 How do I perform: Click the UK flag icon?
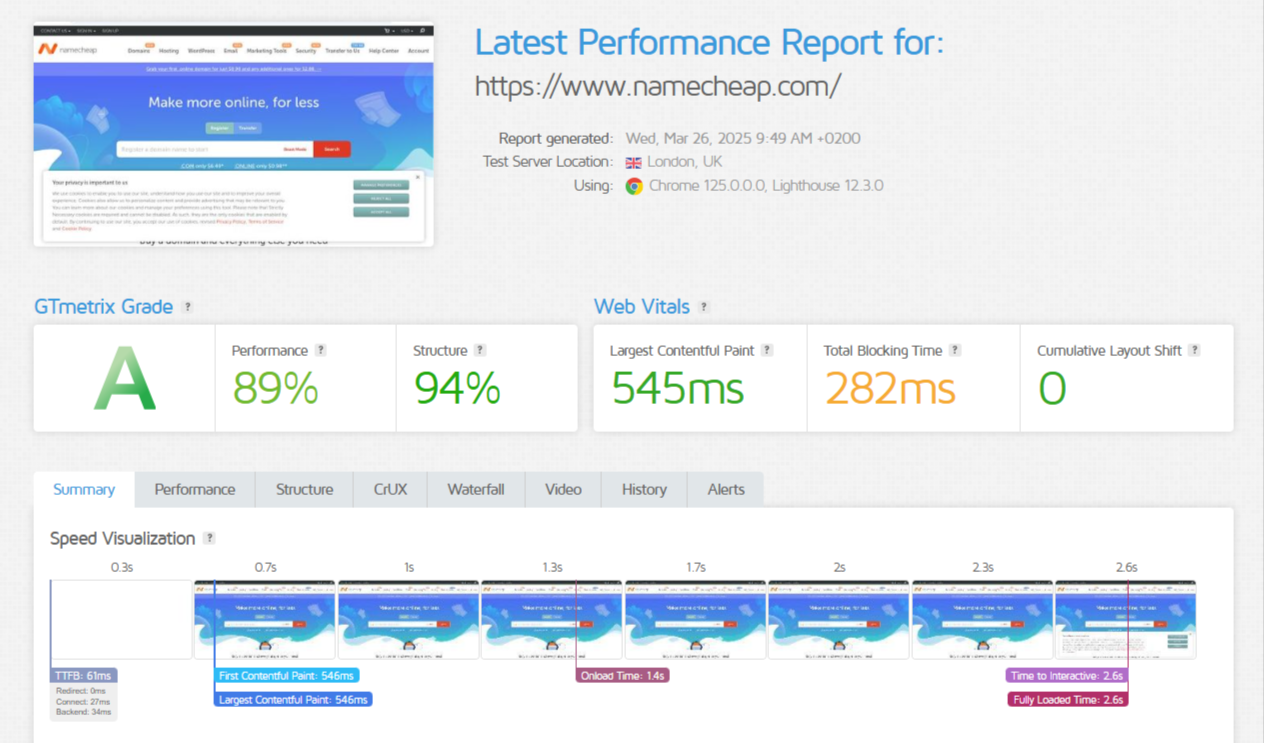(633, 162)
